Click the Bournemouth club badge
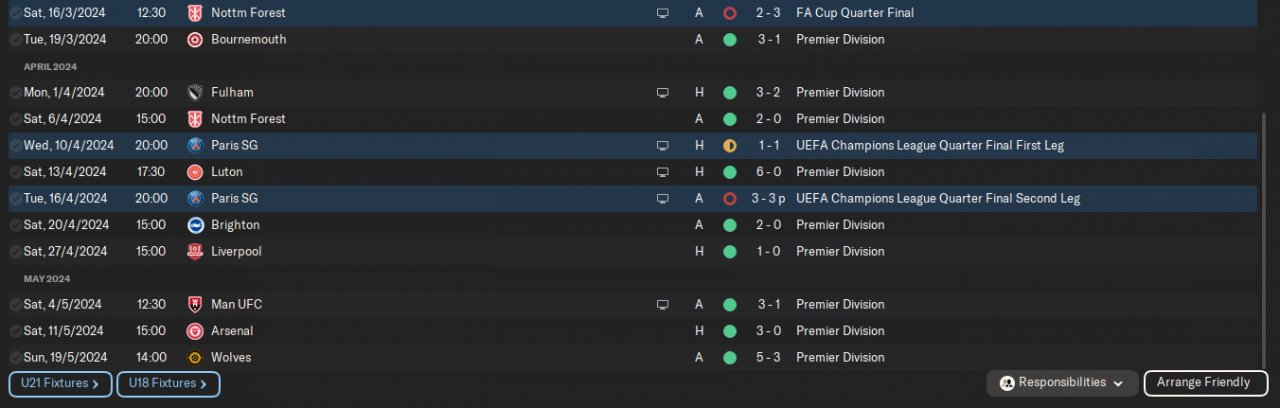The width and height of the screenshot is (1280, 408). pos(195,40)
